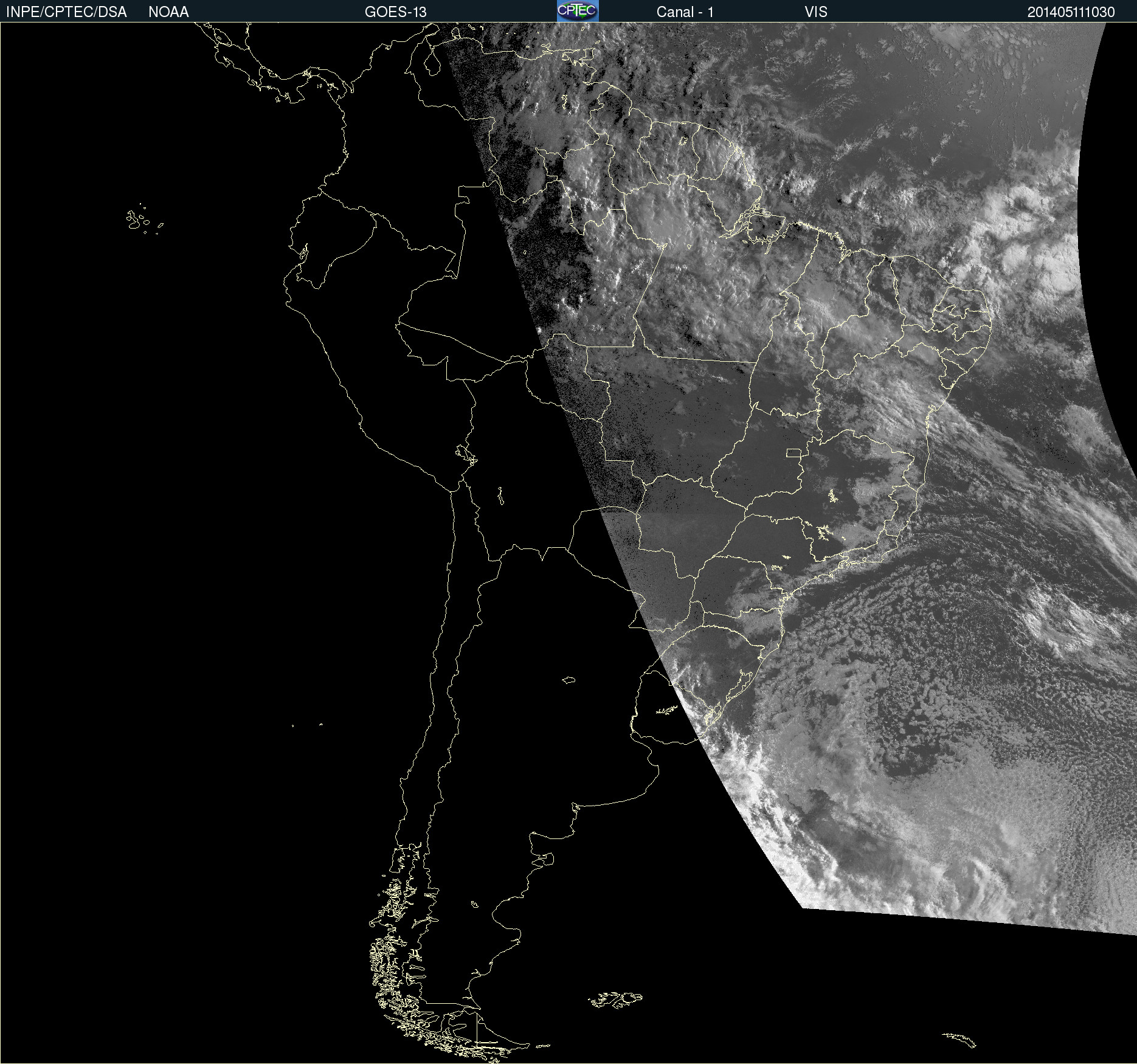The image size is (1137, 1064).
Task: Click the VIS channel label
Action: [816, 12]
